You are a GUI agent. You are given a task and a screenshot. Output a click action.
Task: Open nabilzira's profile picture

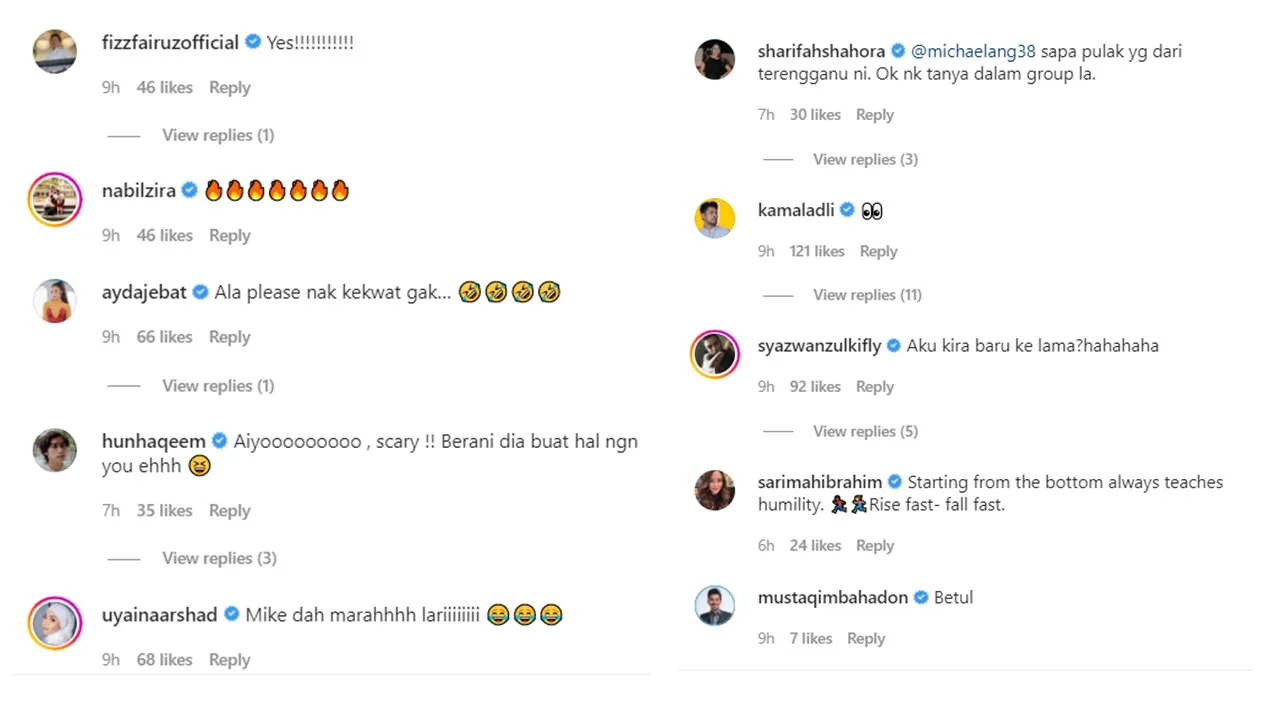pyautogui.click(x=55, y=200)
